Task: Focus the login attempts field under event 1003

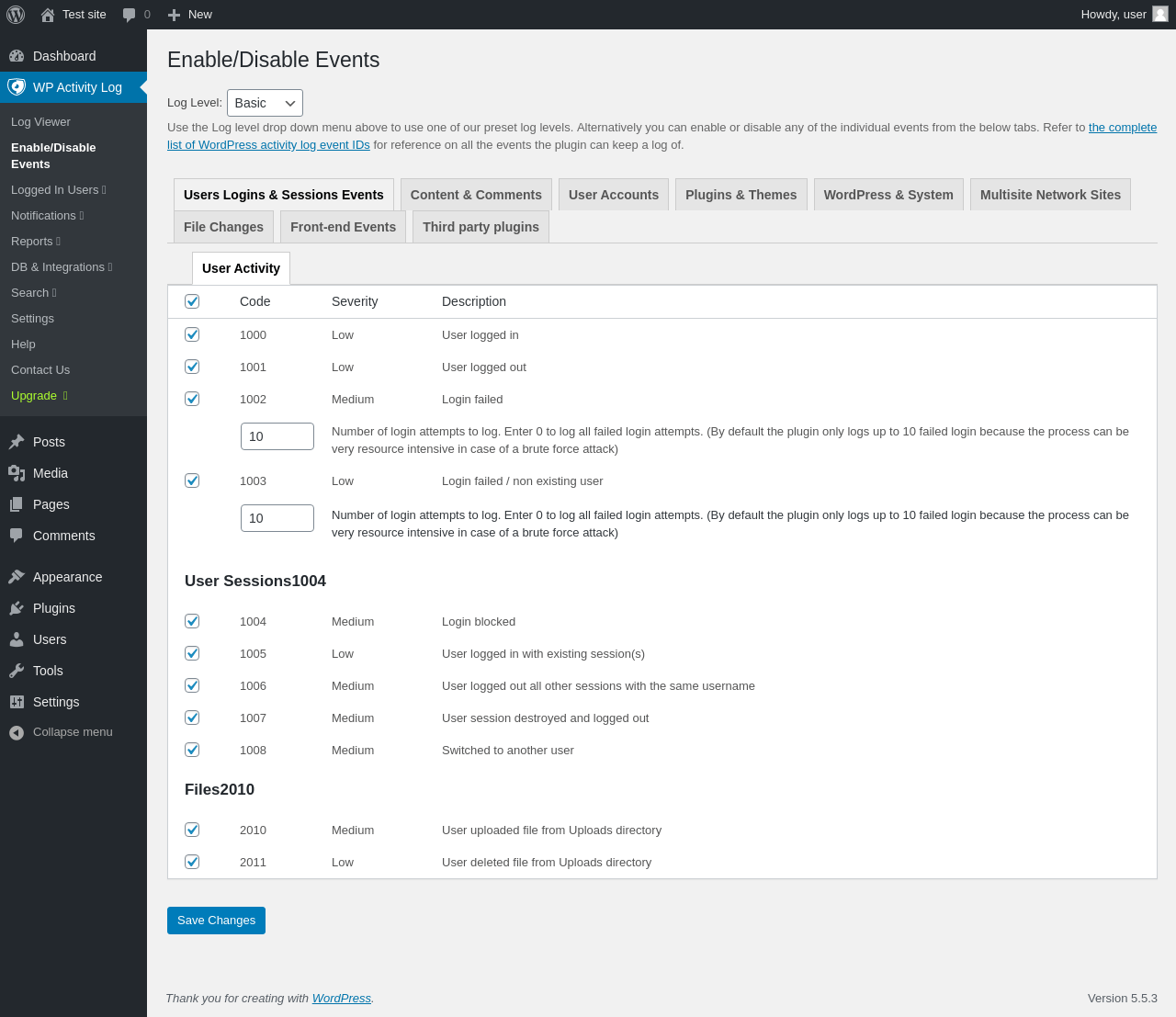Action: (277, 518)
